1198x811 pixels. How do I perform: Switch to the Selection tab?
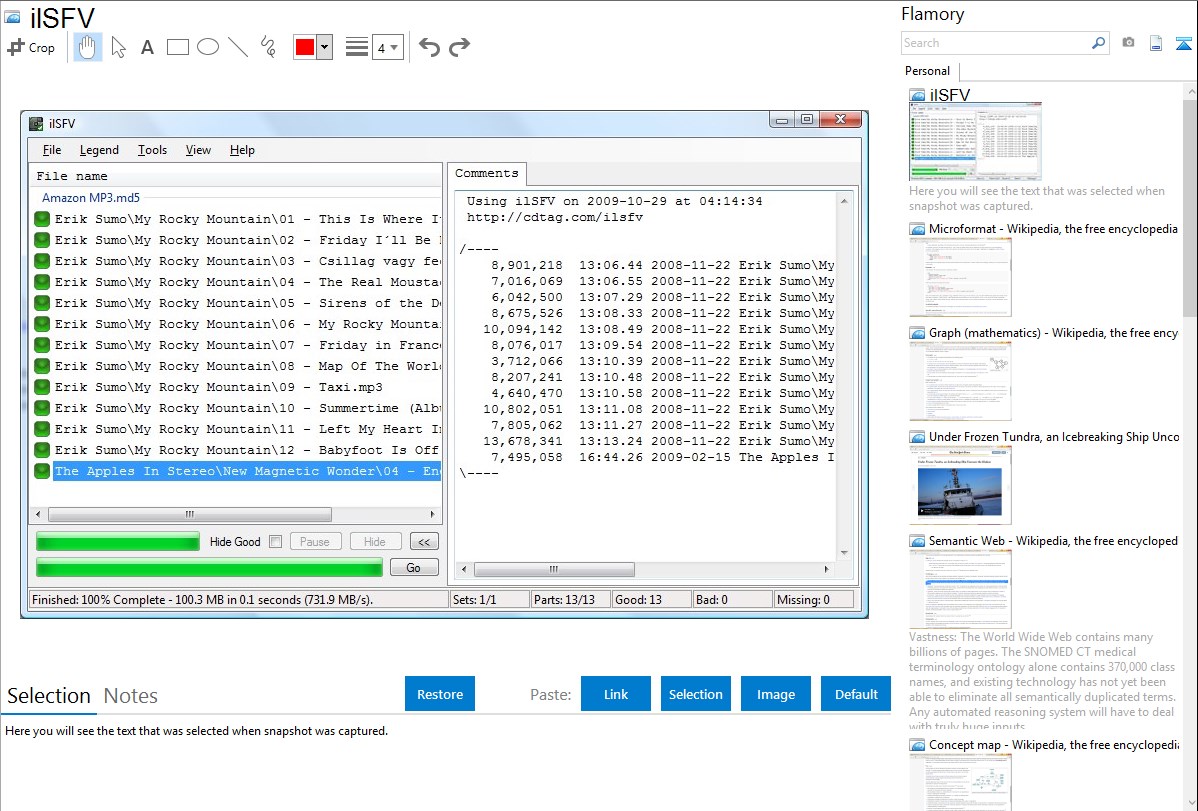[x=49, y=696]
